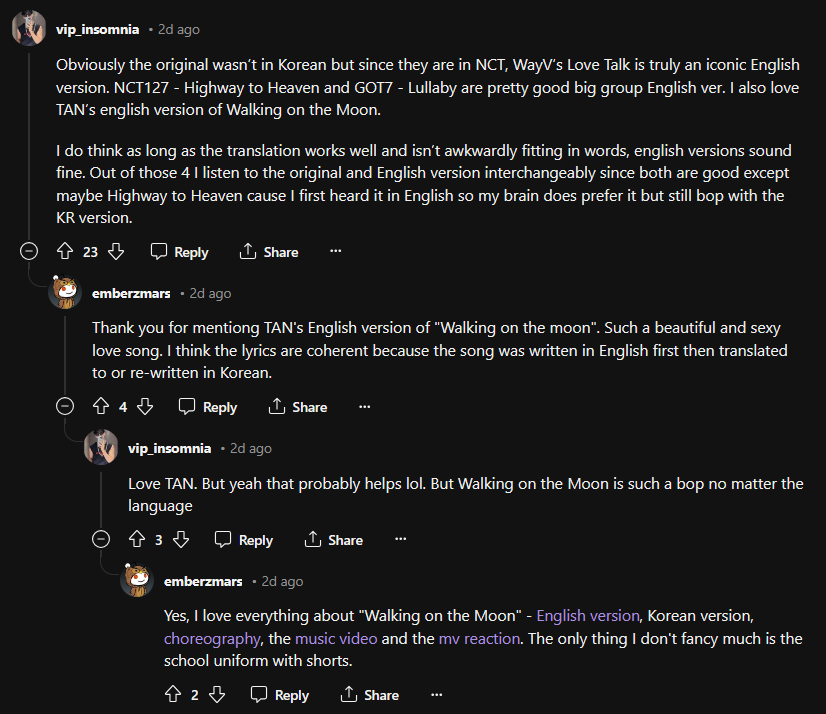Screen dimensions: 826x714
Task: Open the "English version" link
Action: click(588, 616)
